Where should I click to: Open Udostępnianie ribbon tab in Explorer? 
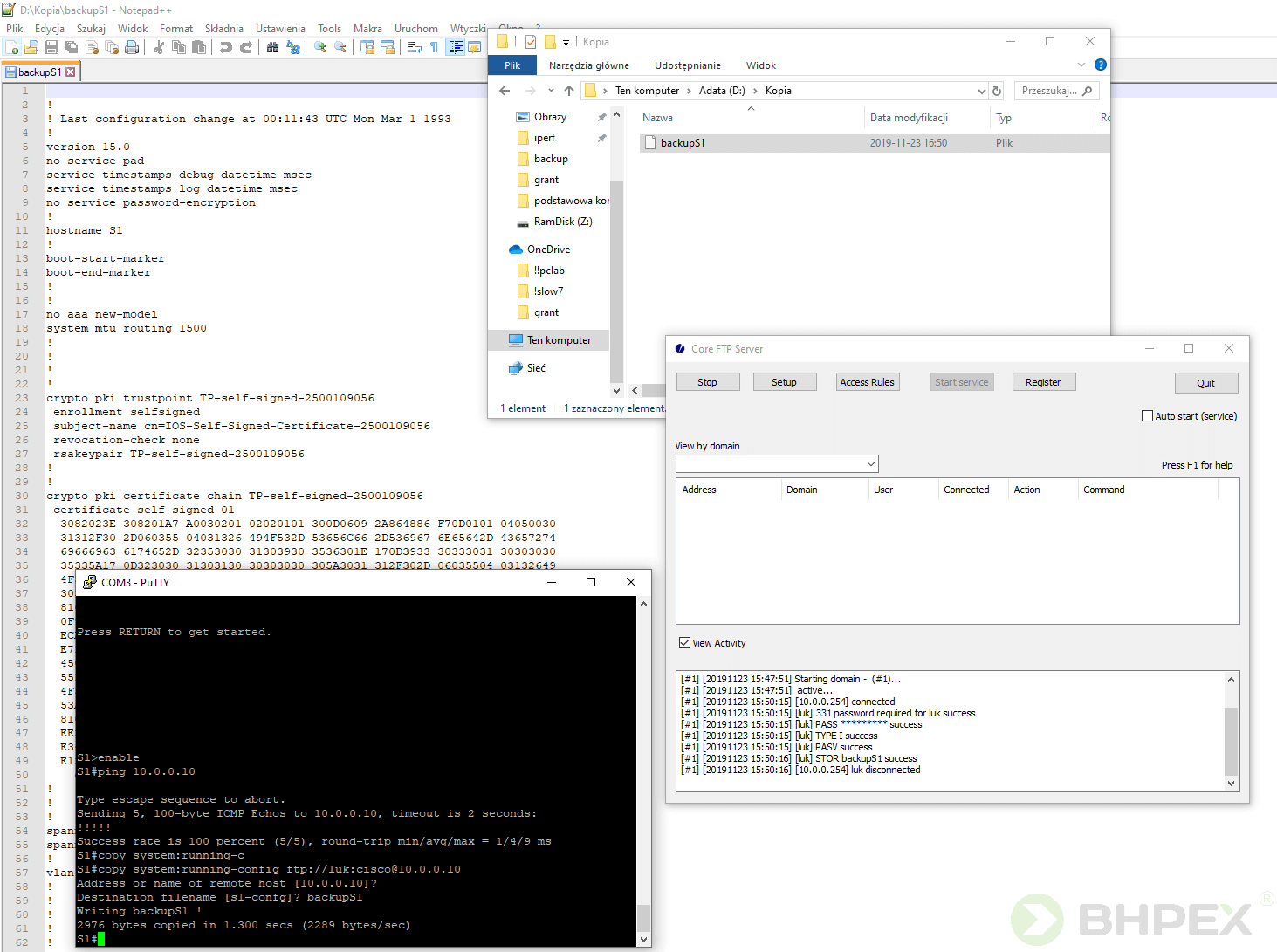click(688, 65)
